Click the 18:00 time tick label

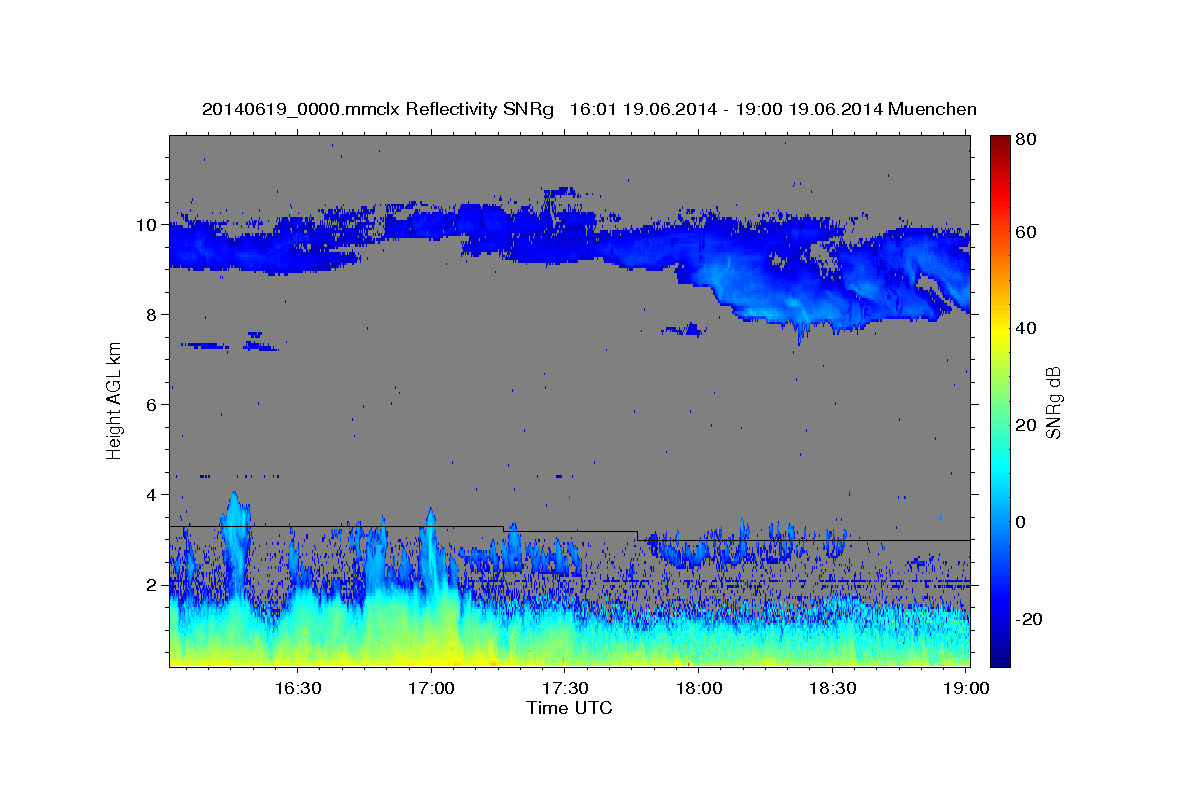pos(698,688)
